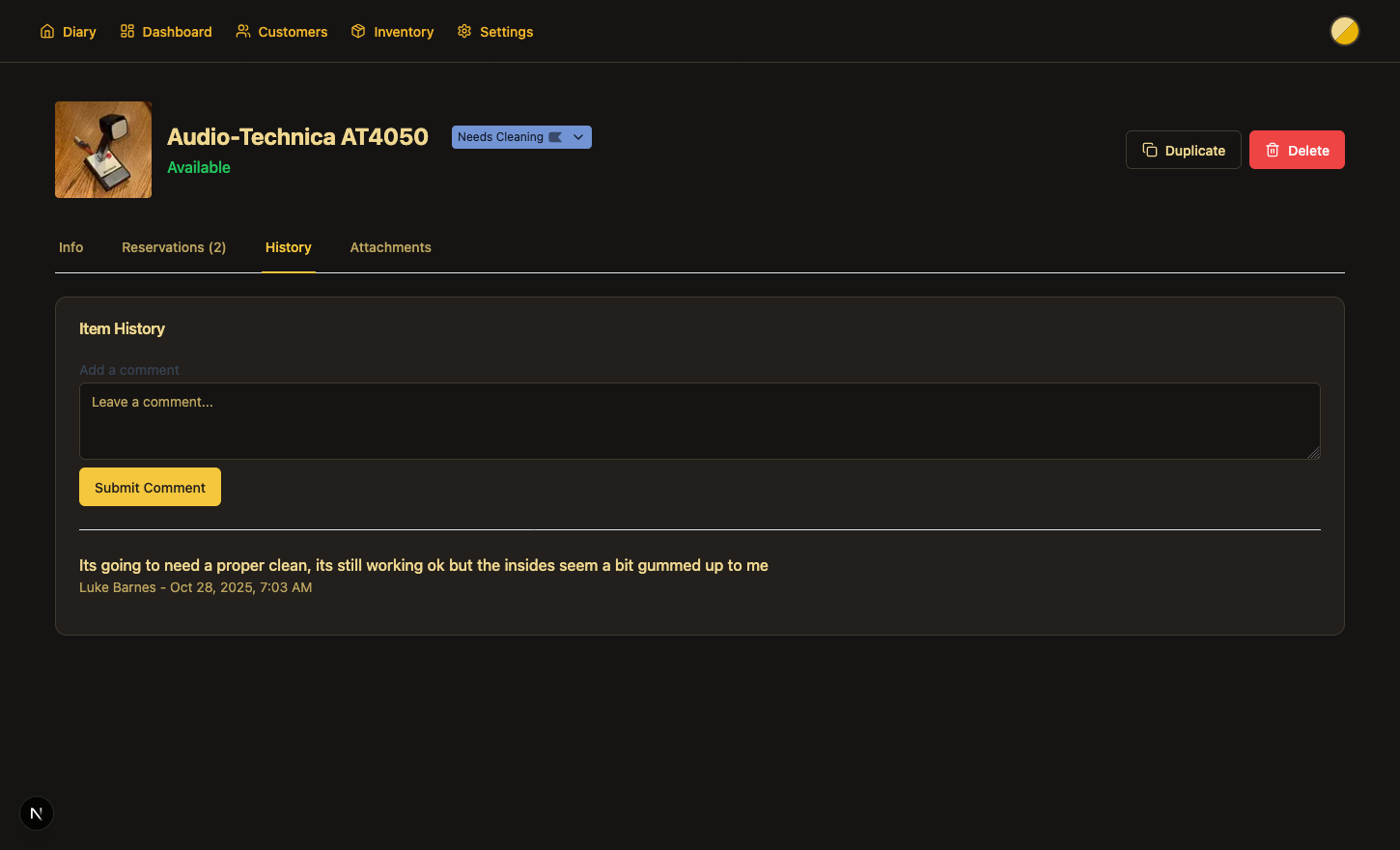Image resolution: width=1400 pixels, height=850 pixels.
Task: Click the flag icon in the Needs Cleaning tag
Action: 555,137
